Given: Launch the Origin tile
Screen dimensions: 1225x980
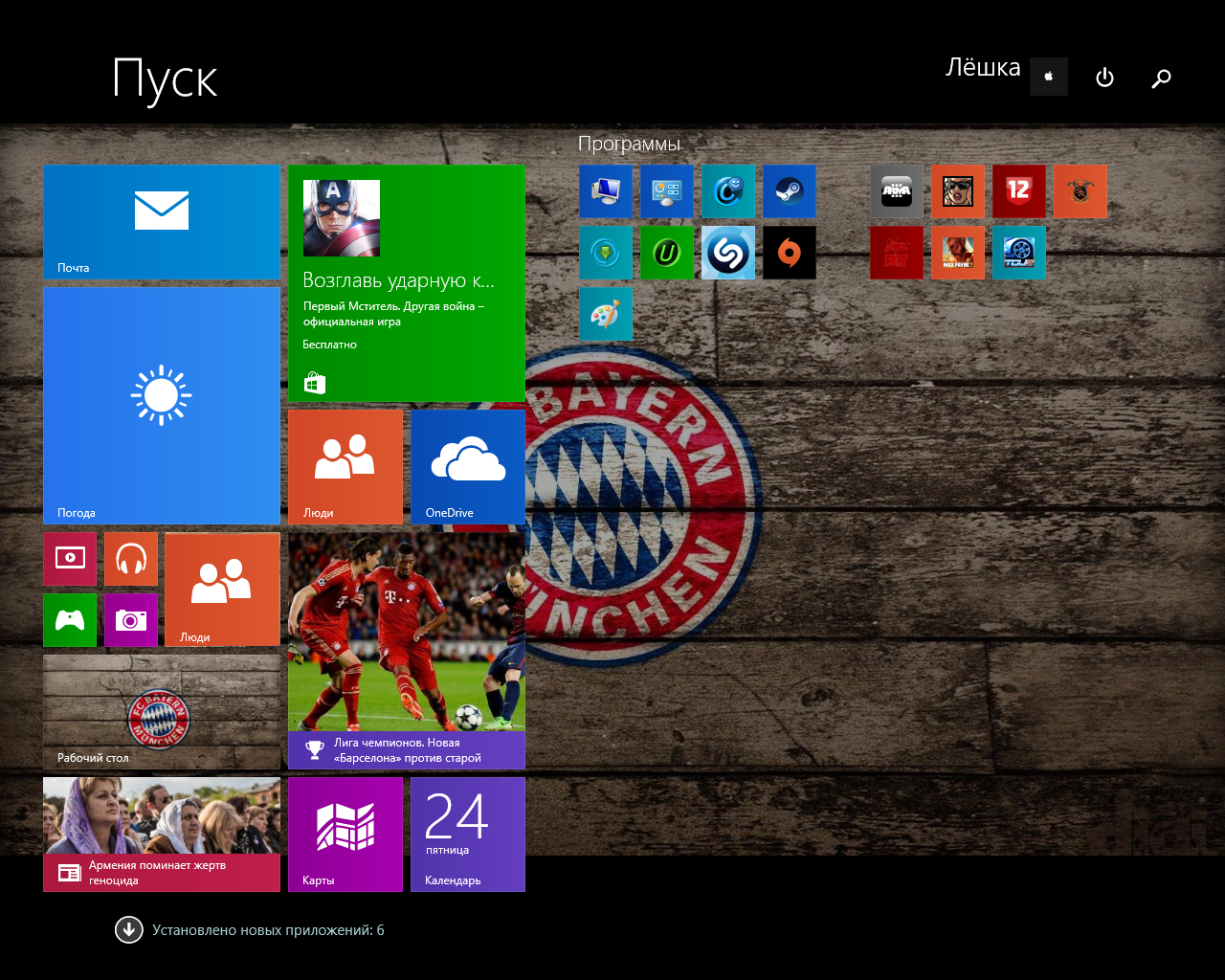Looking at the screenshot, I should [x=790, y=253].
